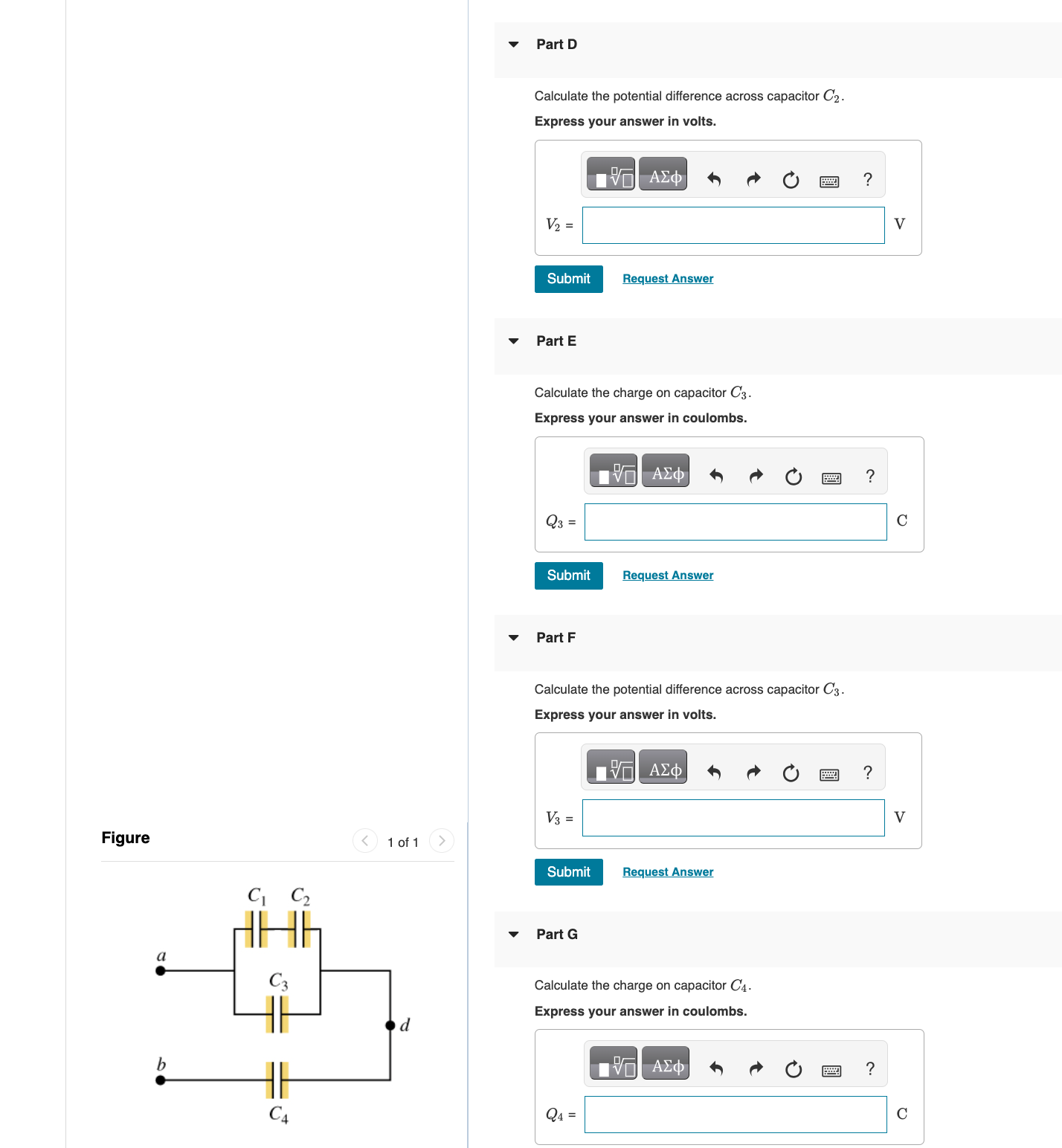Submit the answer for Part D
The height and width of the screenshot is (1148, 1062).
point(568,279)
